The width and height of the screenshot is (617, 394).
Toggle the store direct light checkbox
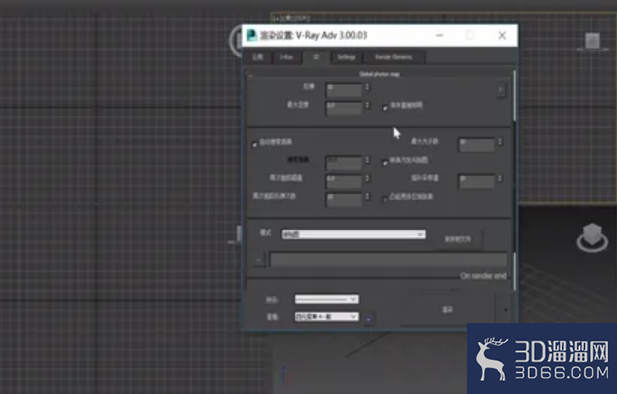pyautogui.click(x=385, y=107)
